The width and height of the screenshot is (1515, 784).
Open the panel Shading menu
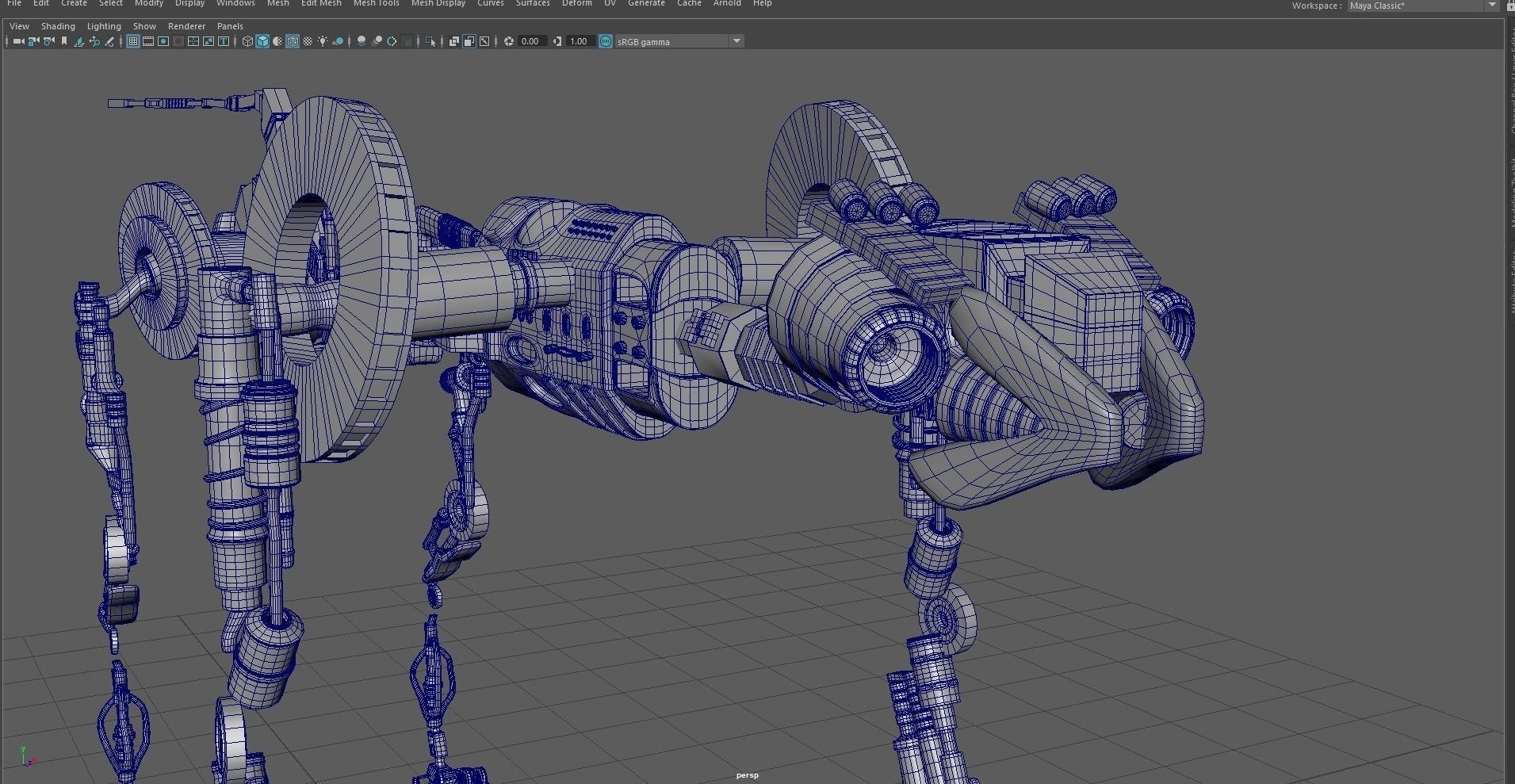[x=58, y=26]
